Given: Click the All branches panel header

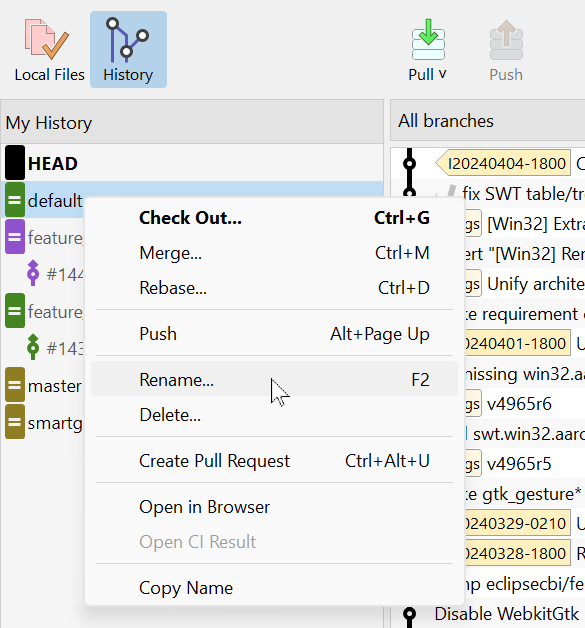Looking at the screenshot, I should point(488,121).
